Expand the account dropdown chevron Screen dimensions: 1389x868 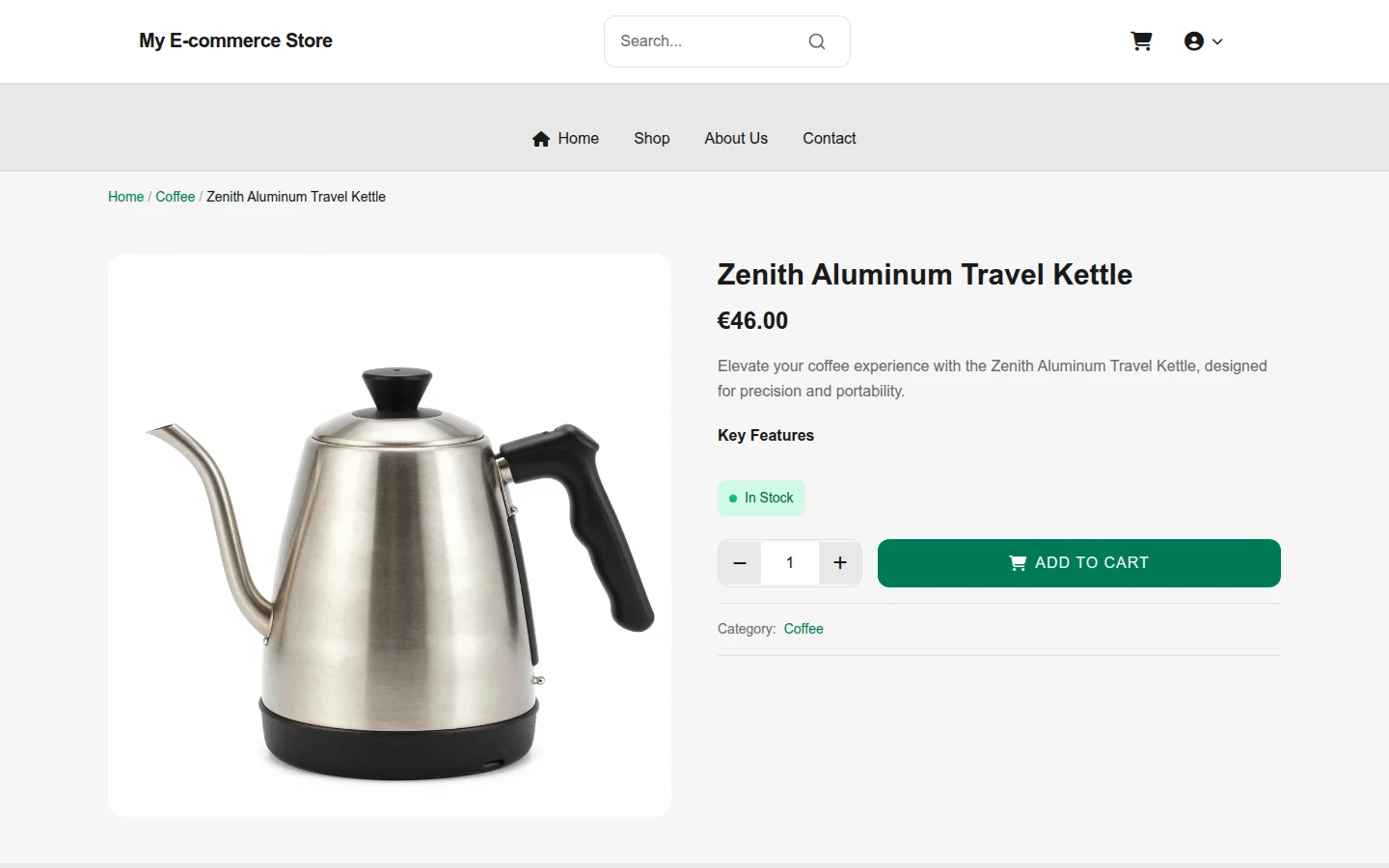[x=1217, y=41]
